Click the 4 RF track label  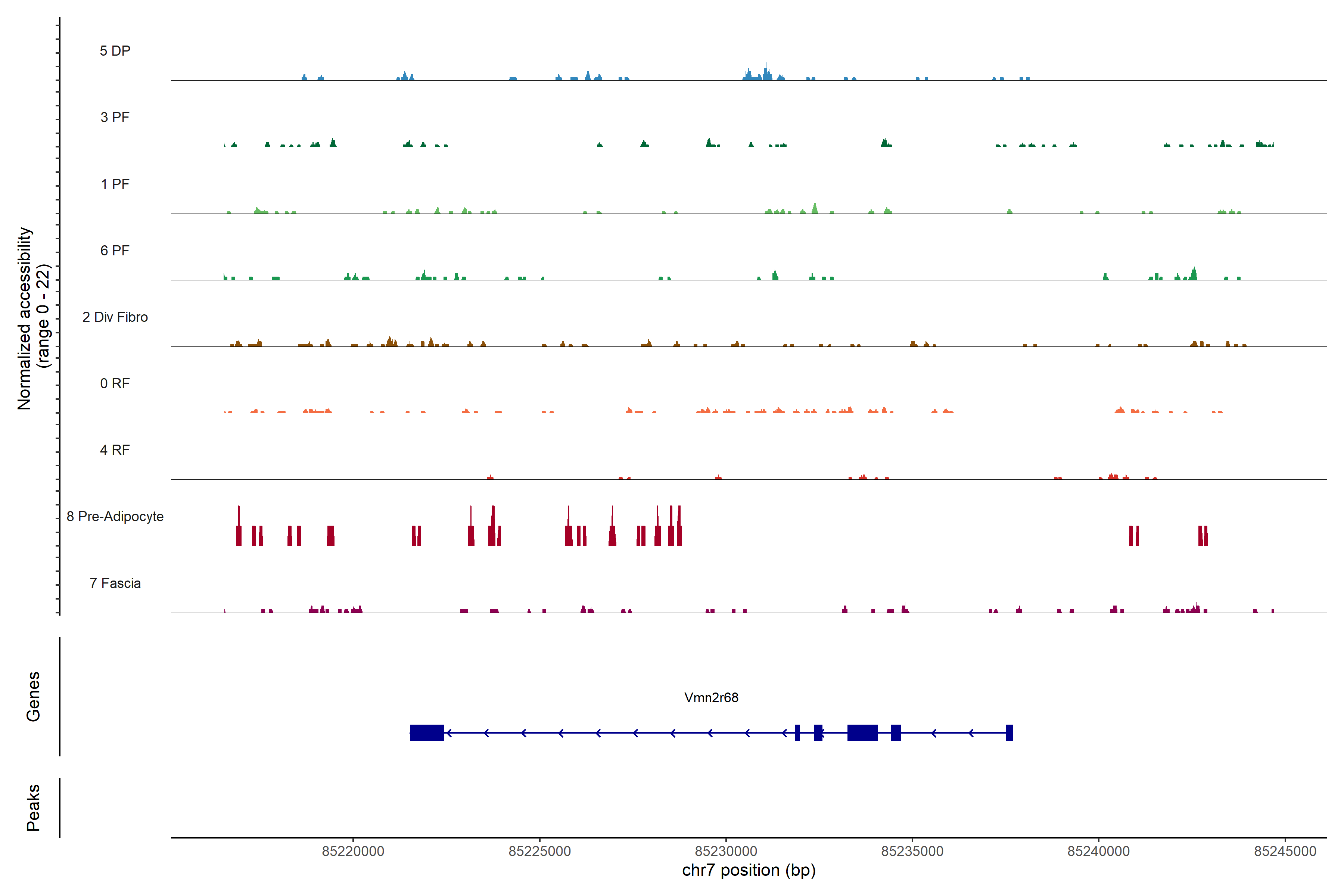(115, 450)
